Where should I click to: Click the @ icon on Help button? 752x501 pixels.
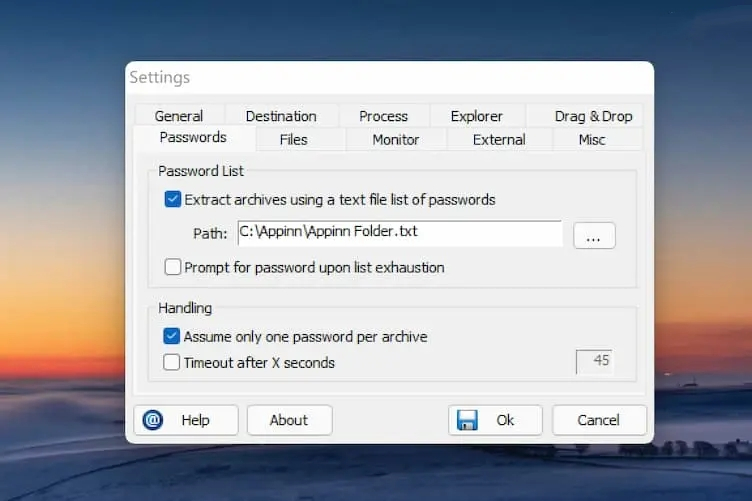[153, 420]
